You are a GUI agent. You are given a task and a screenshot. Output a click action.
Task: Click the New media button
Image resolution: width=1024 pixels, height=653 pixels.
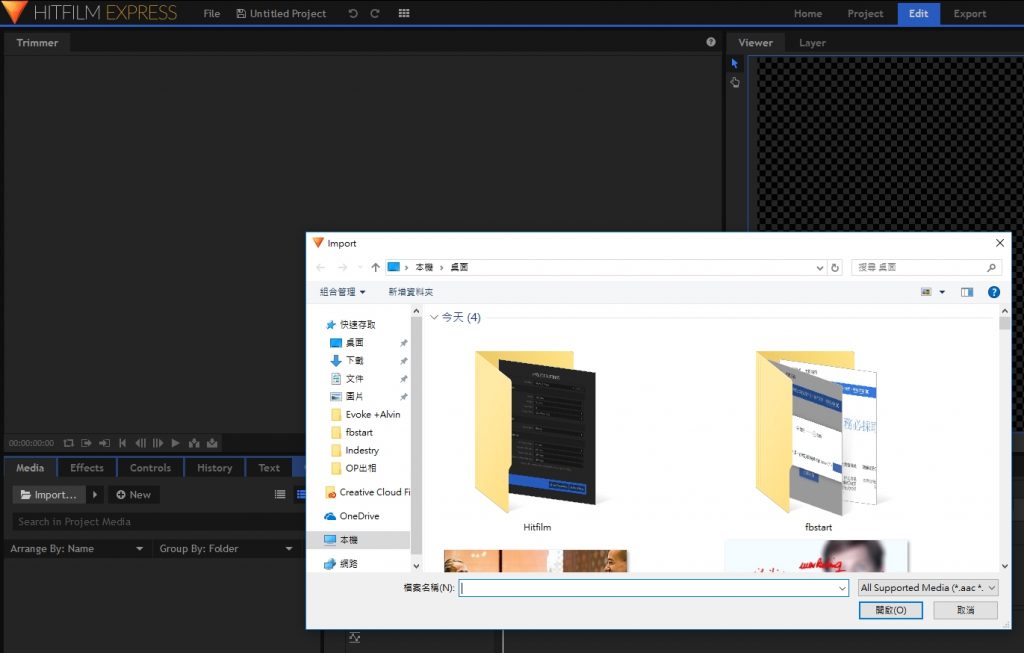point(133,495)
